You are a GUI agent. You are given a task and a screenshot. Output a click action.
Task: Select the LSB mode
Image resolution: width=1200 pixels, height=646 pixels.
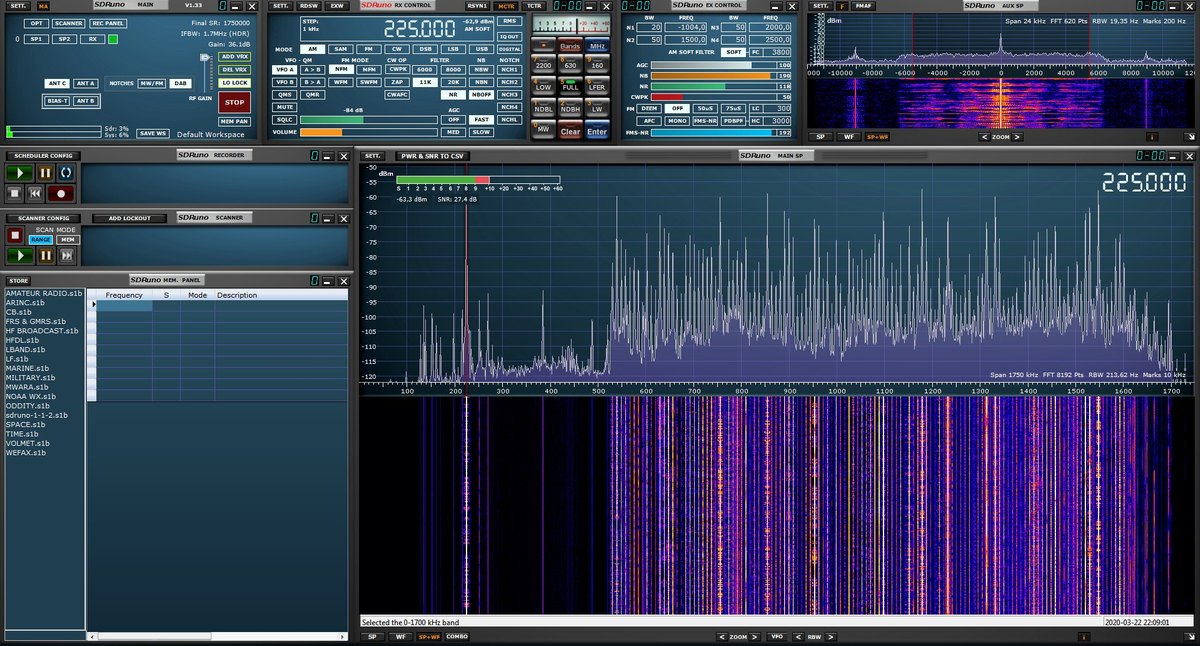[x=454, y=49]
